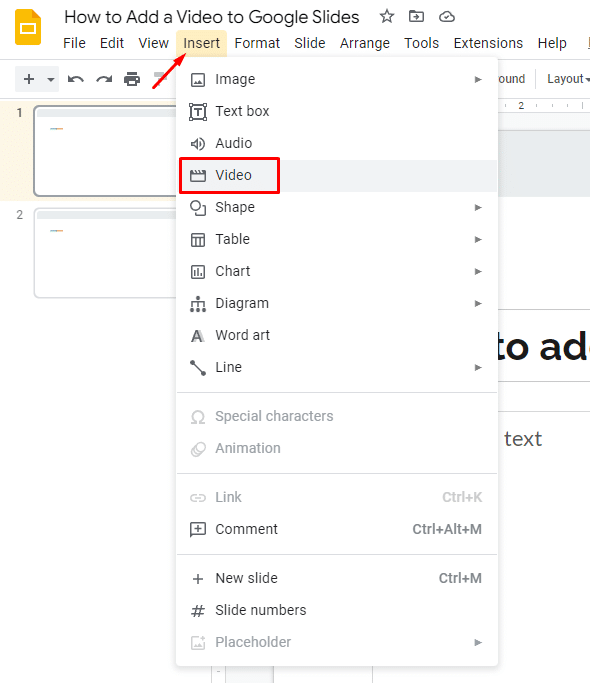Choose Audio in the Insert menu
Image resolution: width=590 pixels, height=683 pixels.
click(x=336, y=143)
